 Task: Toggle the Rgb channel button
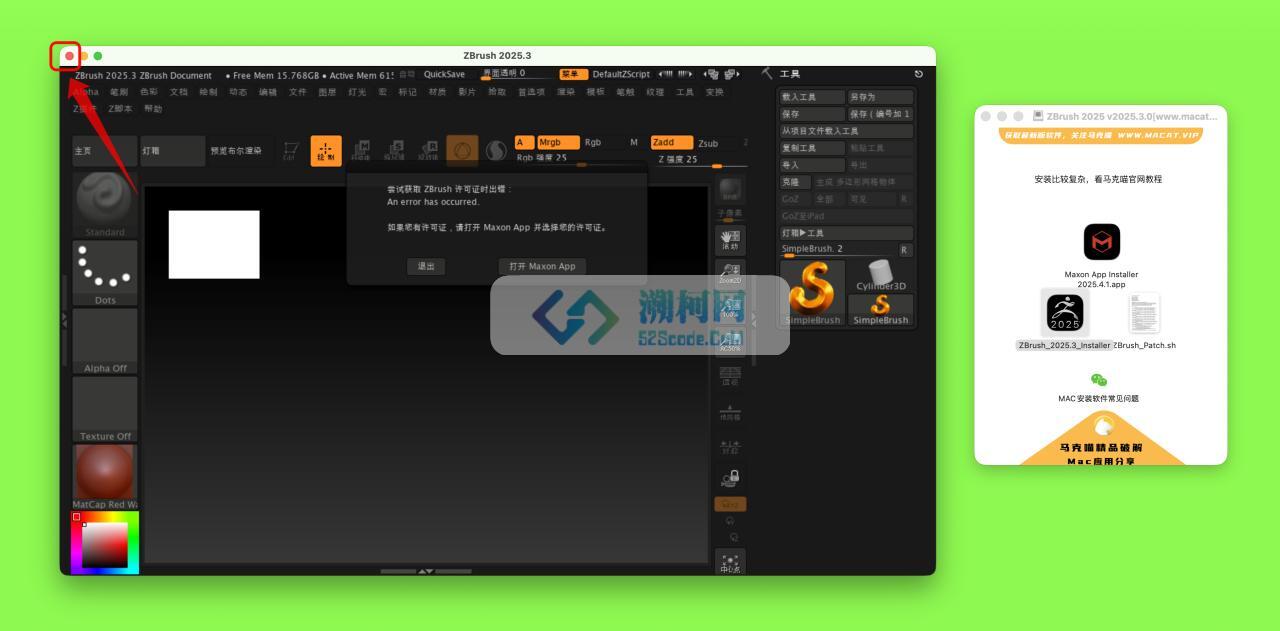593,142
